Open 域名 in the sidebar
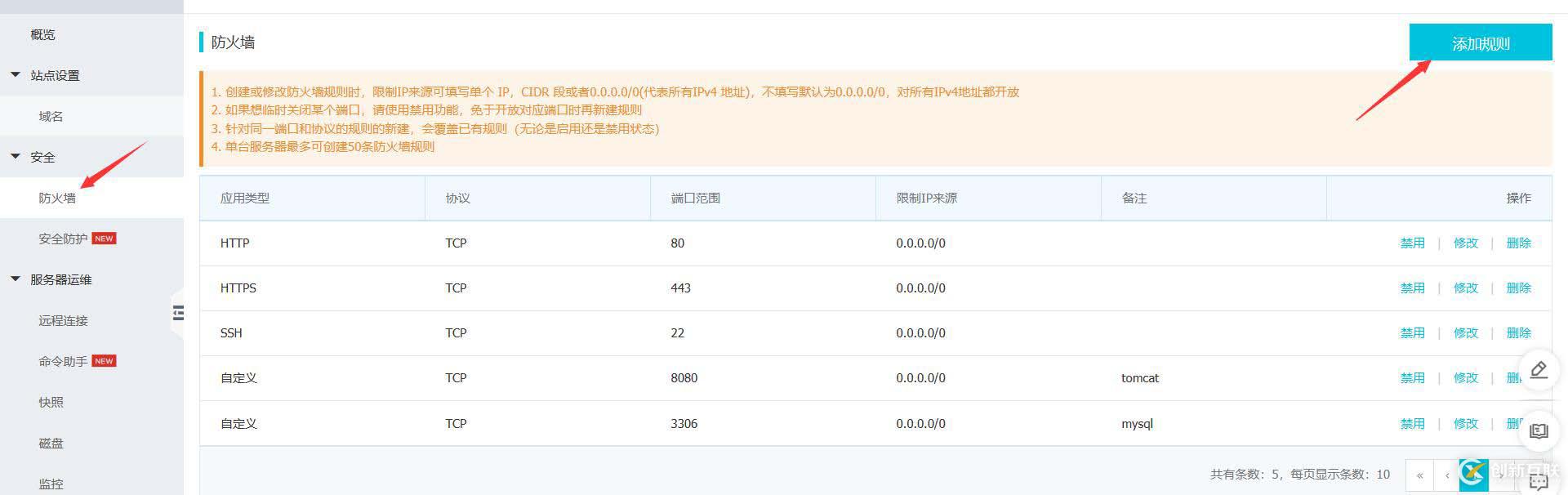The width and height of the screenshot is (1568, 495). tap(51, 116)
